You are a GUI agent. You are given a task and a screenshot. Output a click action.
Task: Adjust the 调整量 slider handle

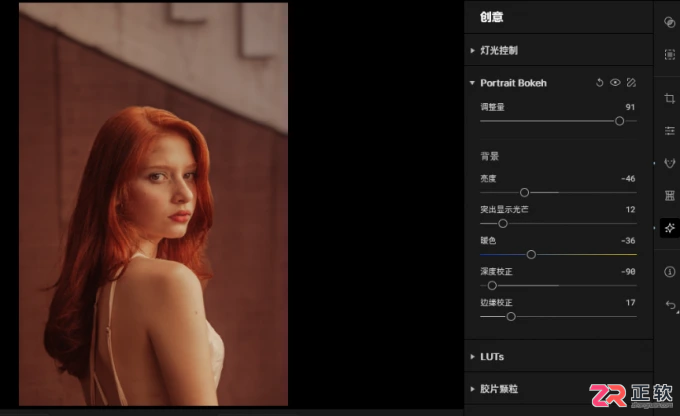(619, 121)
